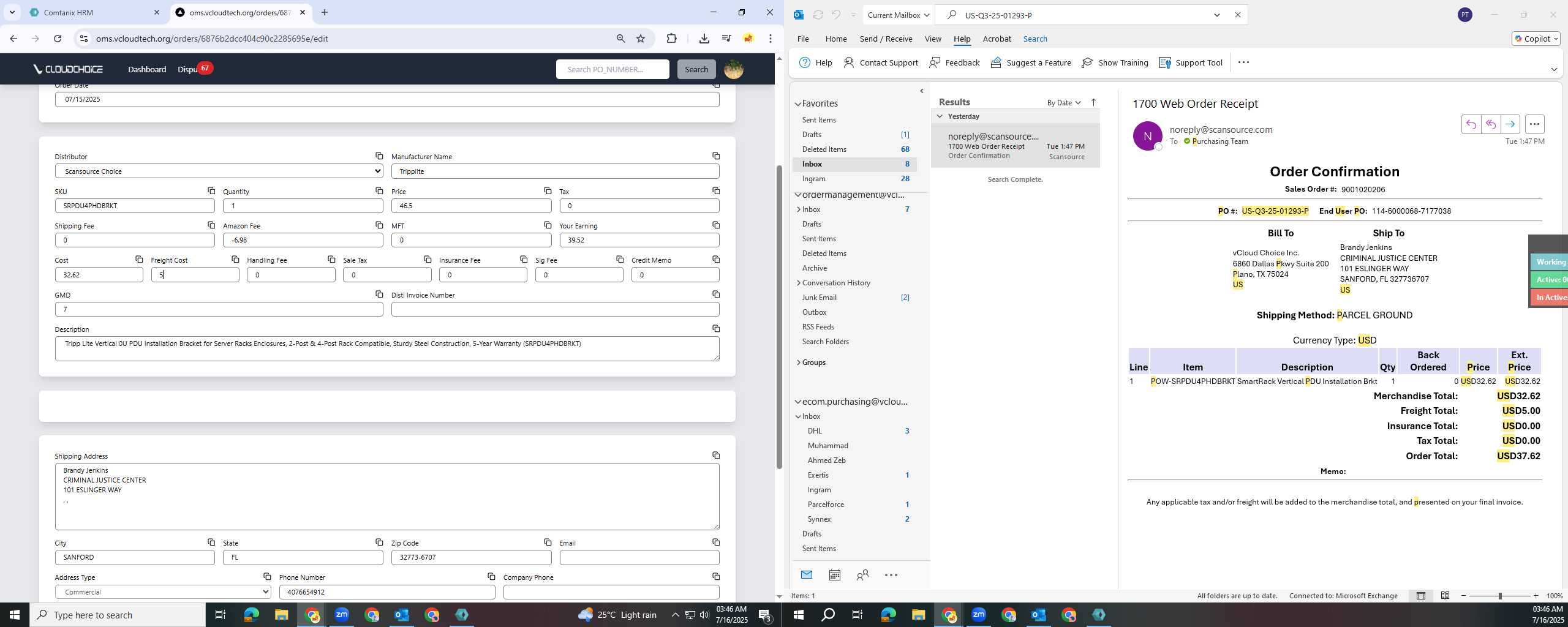The height and width of the screenshot is (627, 1568).
Task: Open DHL folder under Inbox
Action: tap(815, 431)
